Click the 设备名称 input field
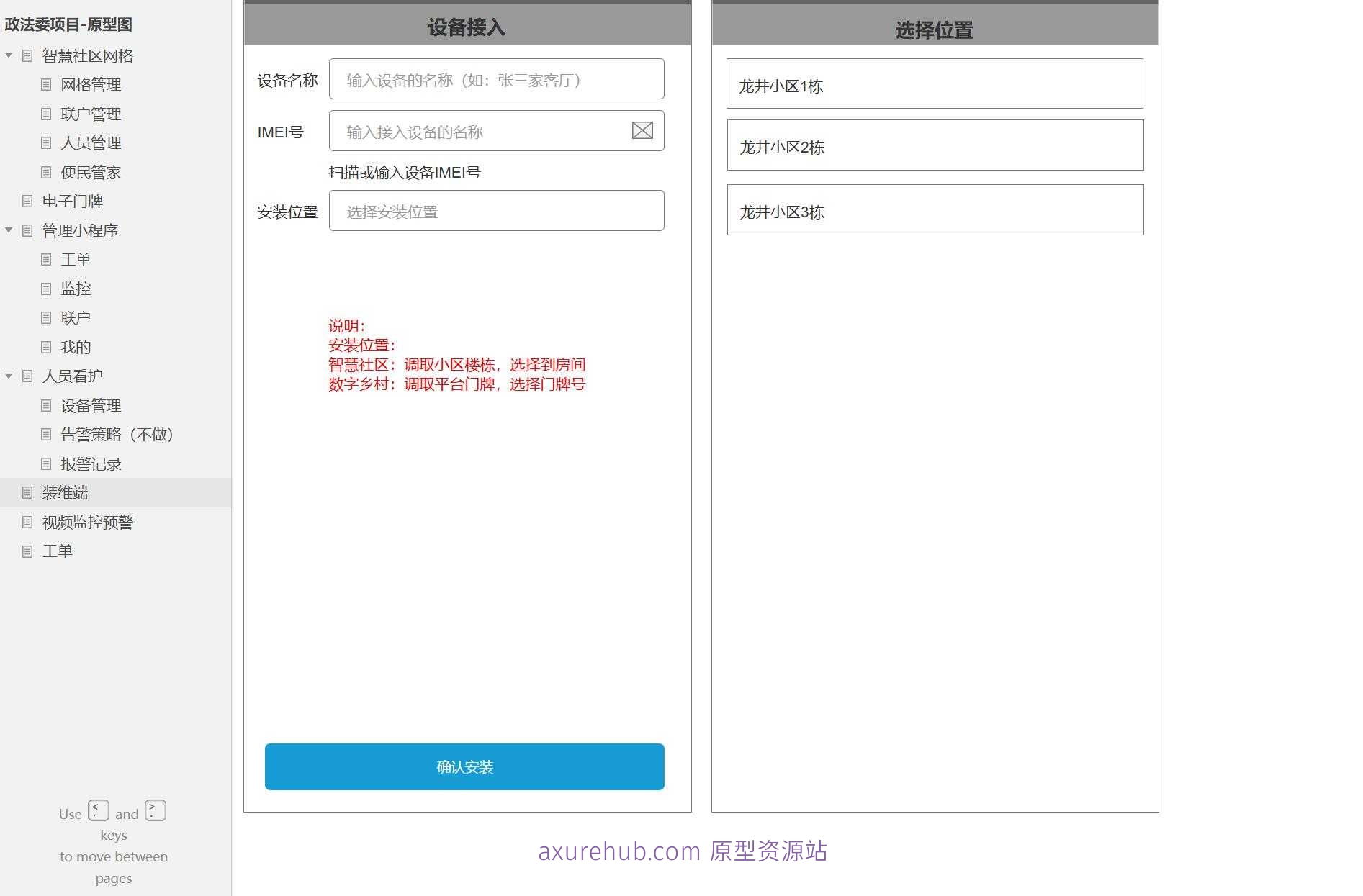 point(496,79)
